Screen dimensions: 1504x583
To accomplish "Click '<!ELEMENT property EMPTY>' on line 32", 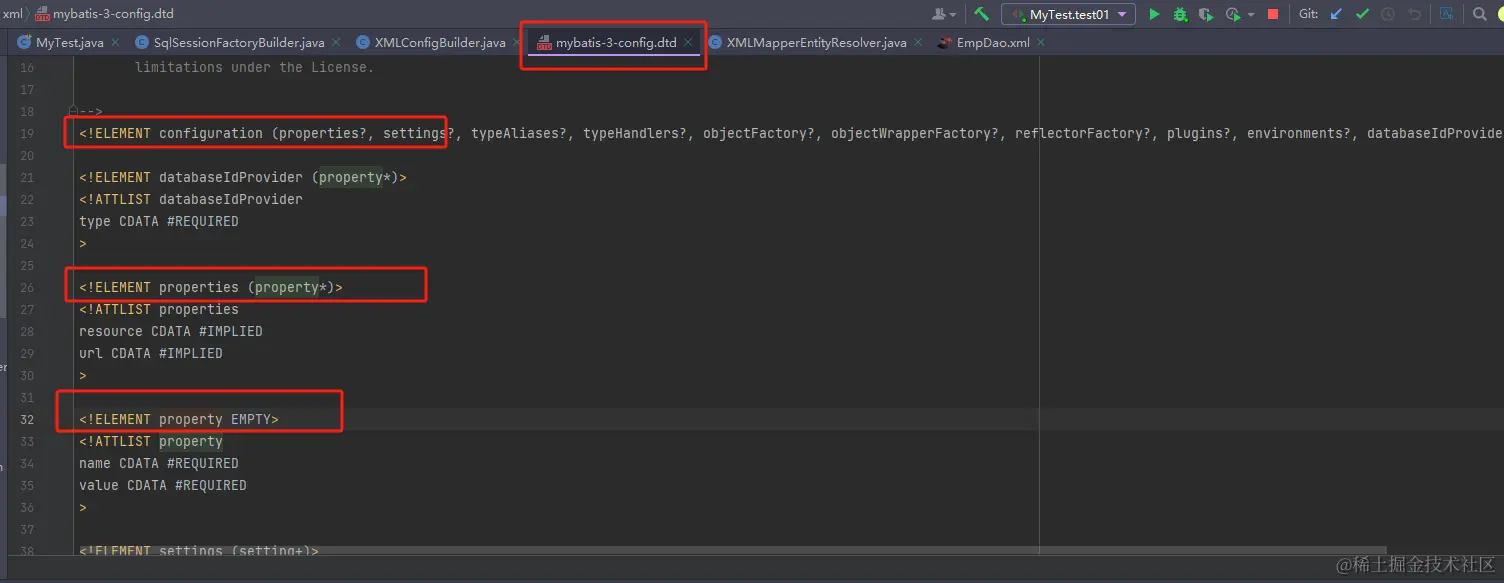I will (179, 419).
